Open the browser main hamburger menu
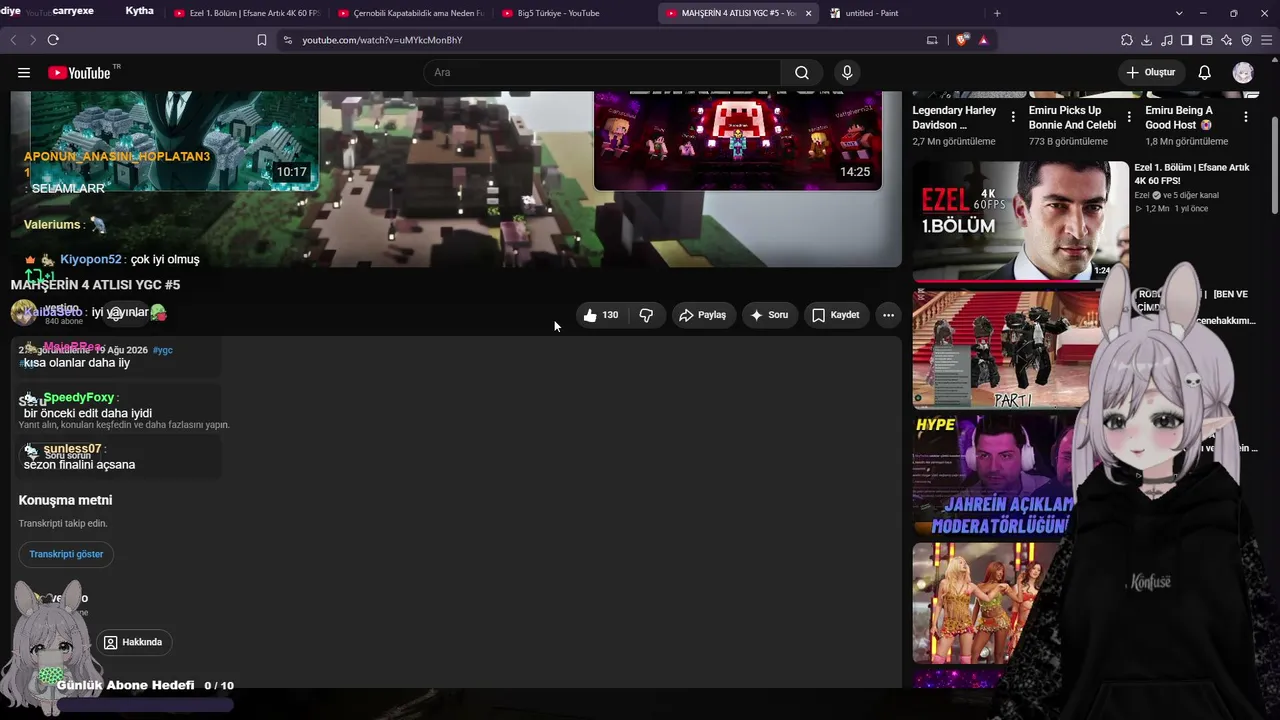Image resolution: width=1280 pixels, height=720 pixels. coord(1267,40)
